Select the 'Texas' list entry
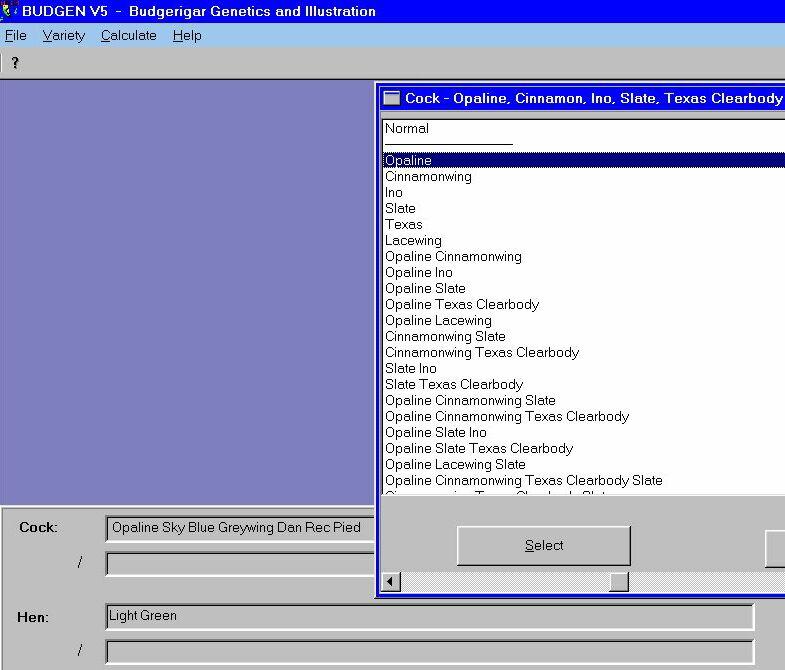This screenshot has width=785, height=670. [x=584, y=224]
